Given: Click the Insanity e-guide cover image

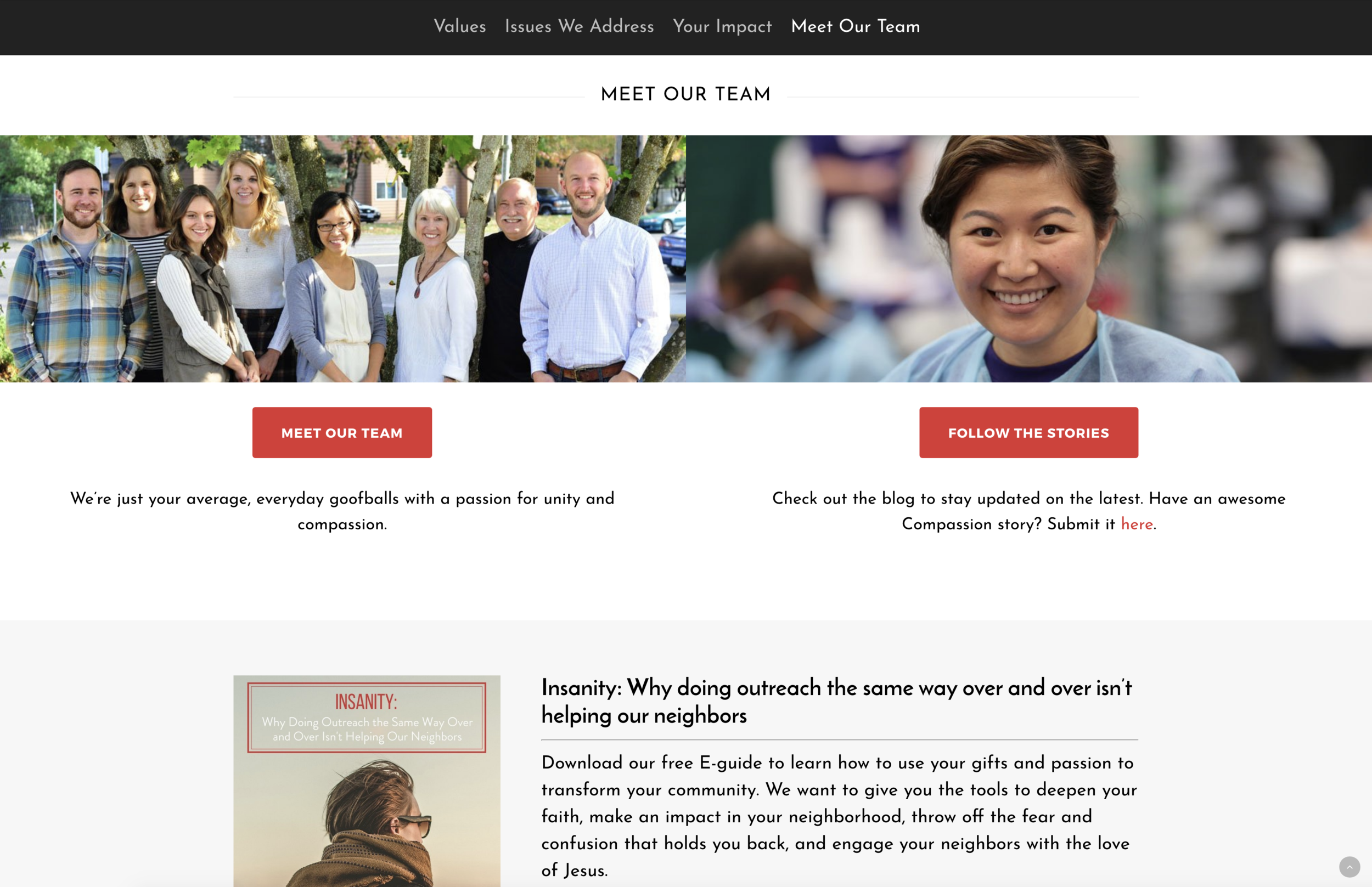Looking at the screenshot, I should pos(367,781).
